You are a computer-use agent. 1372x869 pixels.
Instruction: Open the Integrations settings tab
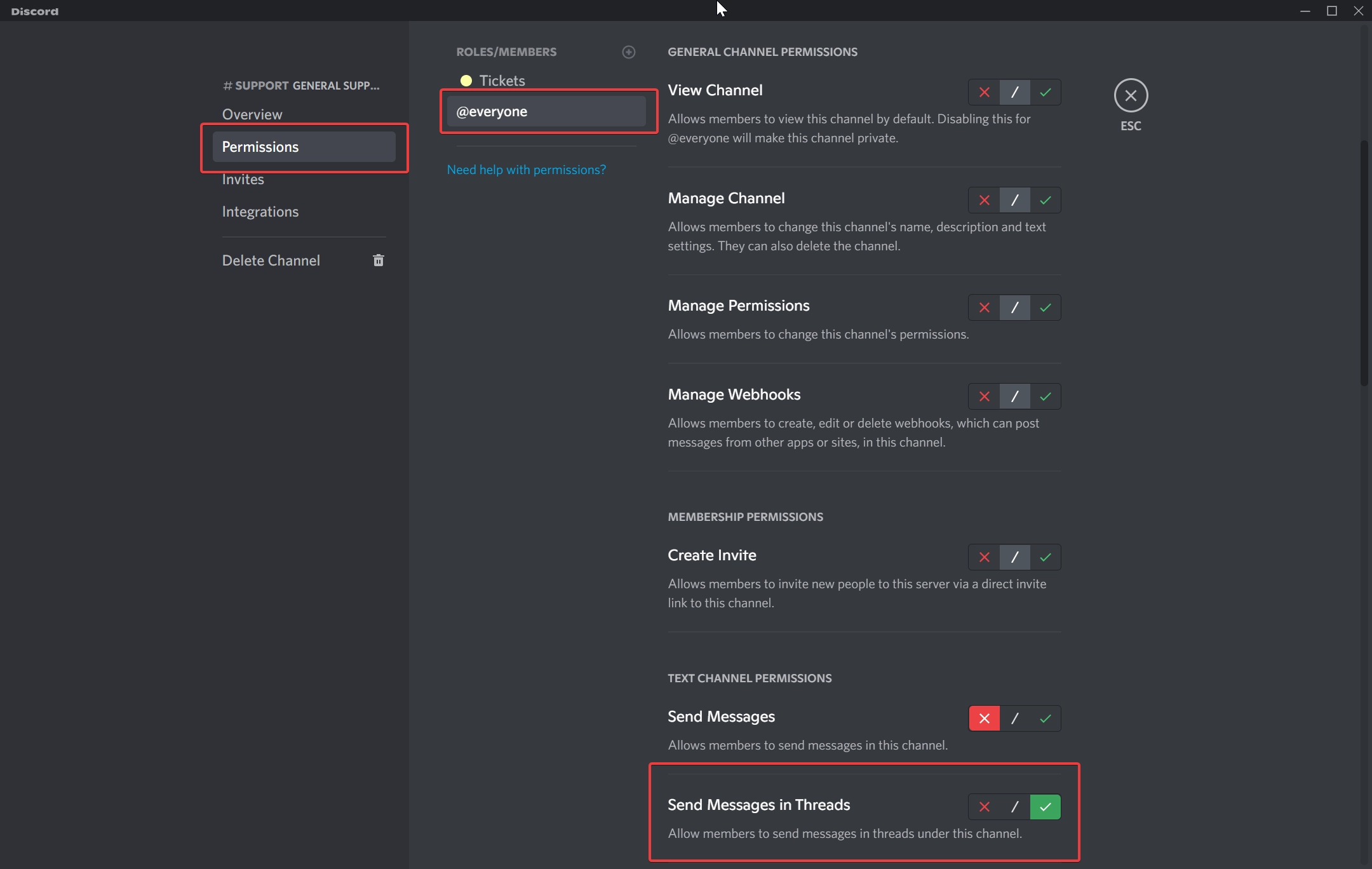pos(260,212)
